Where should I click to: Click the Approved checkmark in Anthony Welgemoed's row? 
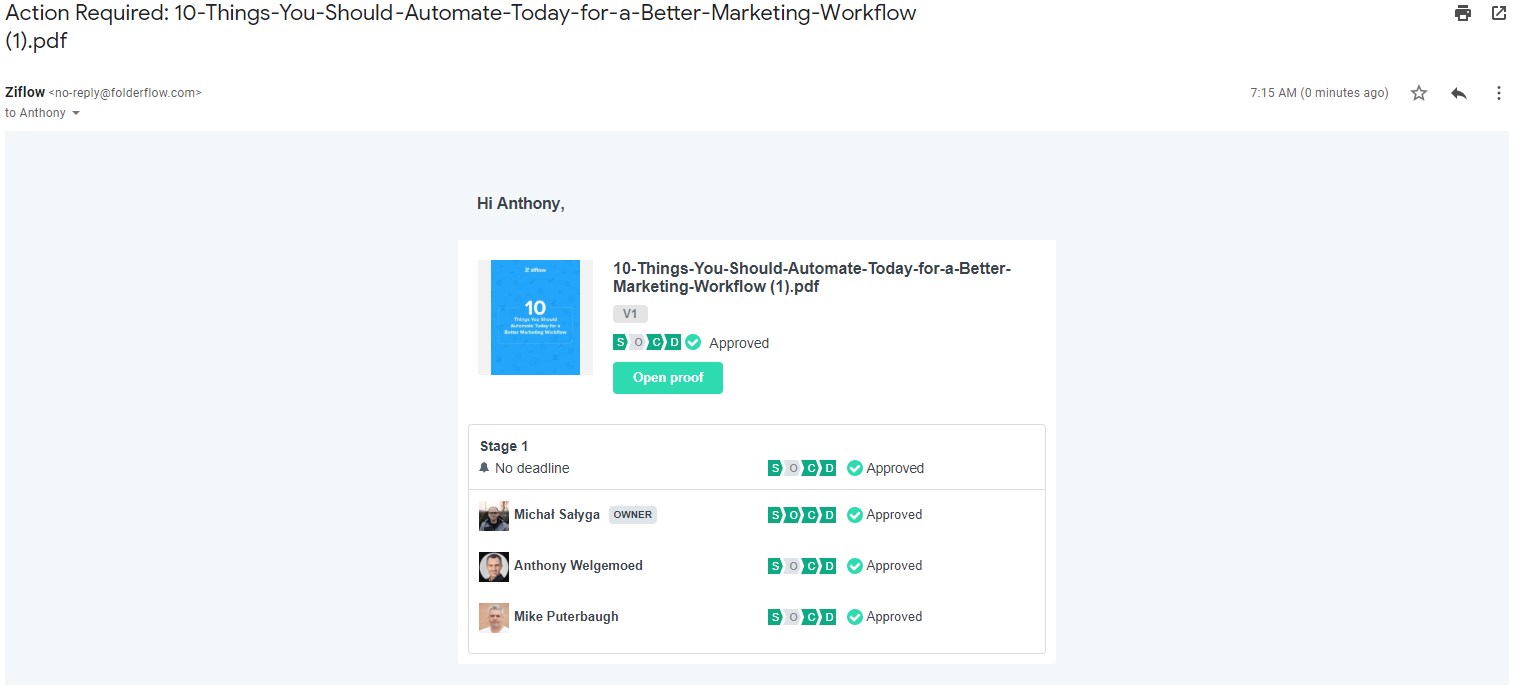[855, 566]
